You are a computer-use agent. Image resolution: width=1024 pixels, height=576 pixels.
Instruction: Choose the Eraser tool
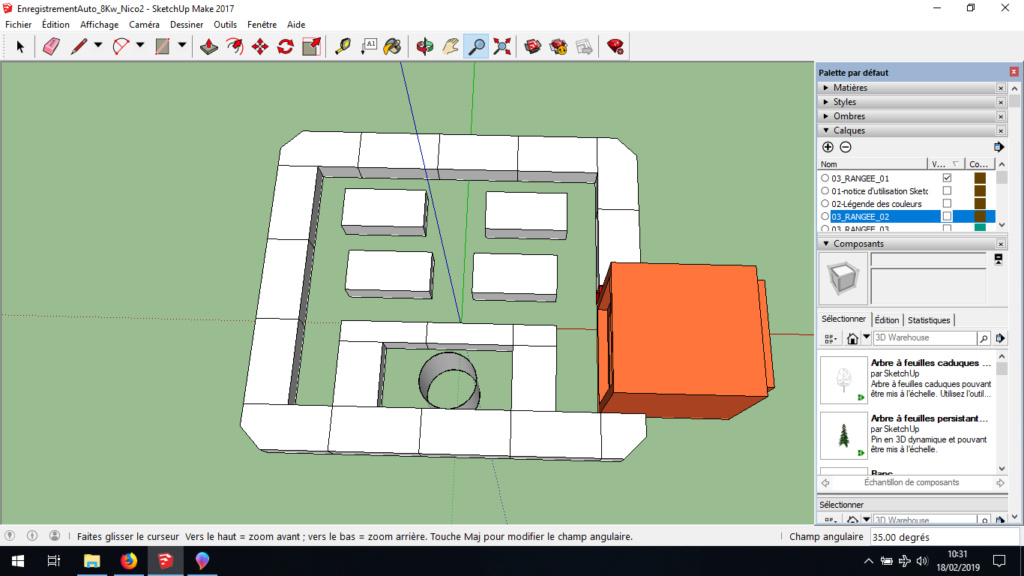(52, 46)
